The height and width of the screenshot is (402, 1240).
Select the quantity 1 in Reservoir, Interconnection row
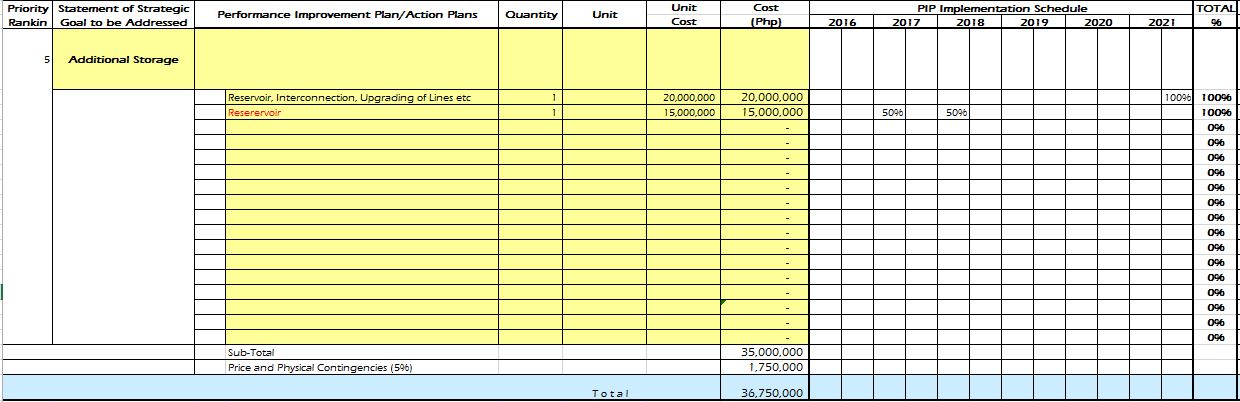click(531, 97)
